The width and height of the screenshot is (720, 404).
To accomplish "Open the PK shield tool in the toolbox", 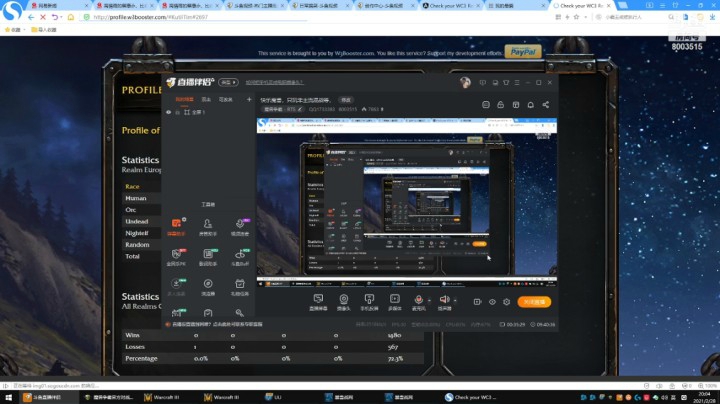I will coord(176,257).
